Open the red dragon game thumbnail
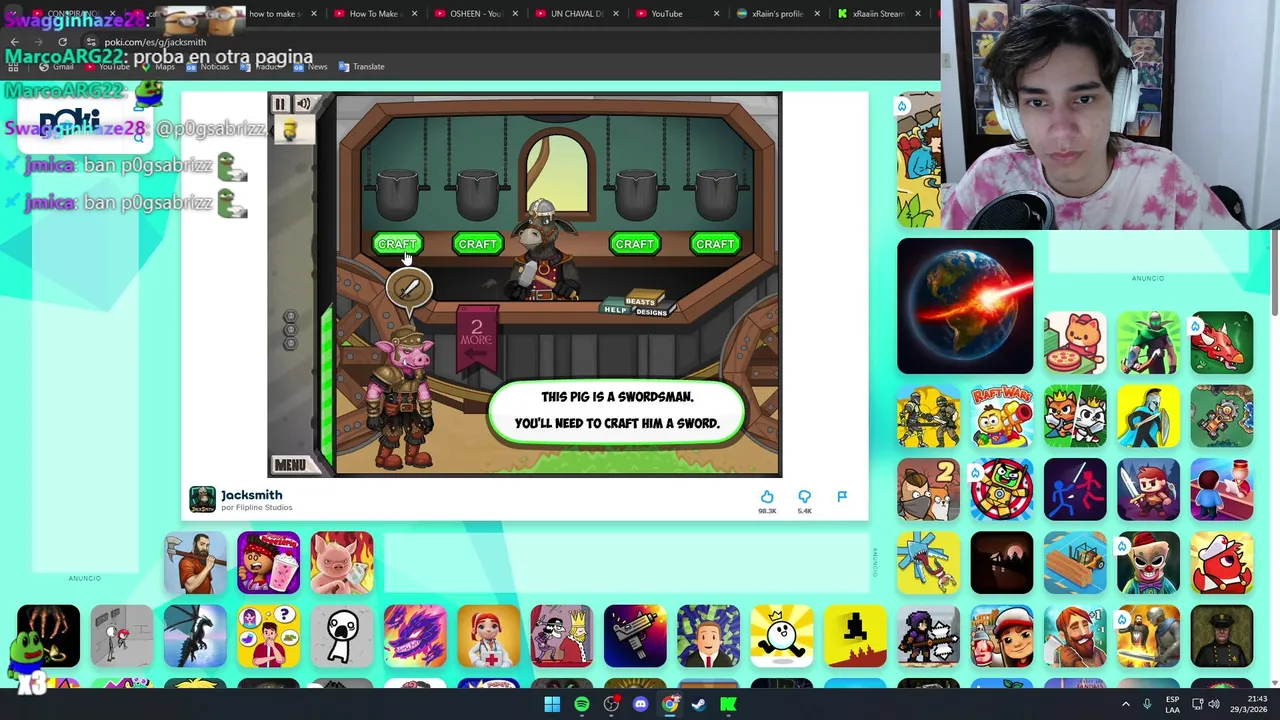Viewport: 1280px width, 720px height. click(x=1221, y=343)
